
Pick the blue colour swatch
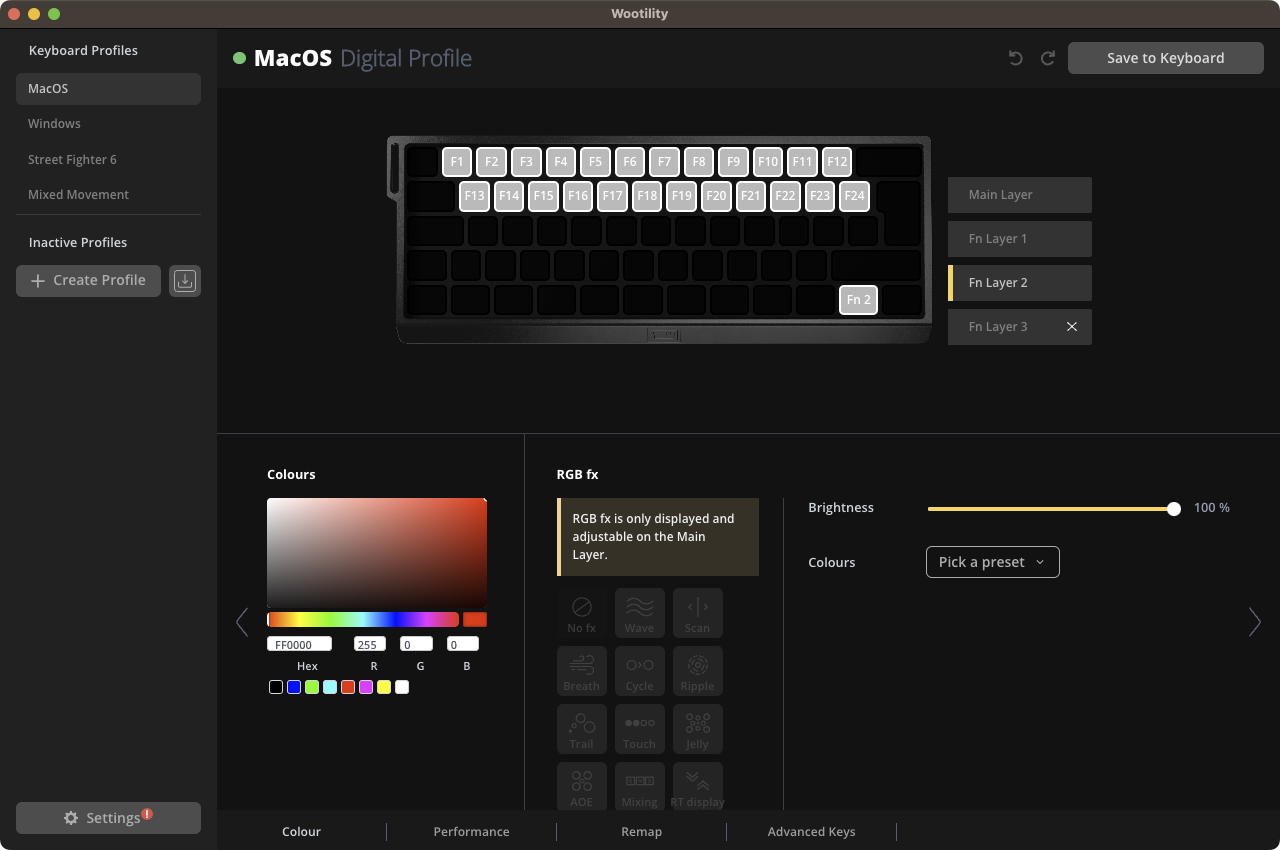pos(294,687)
